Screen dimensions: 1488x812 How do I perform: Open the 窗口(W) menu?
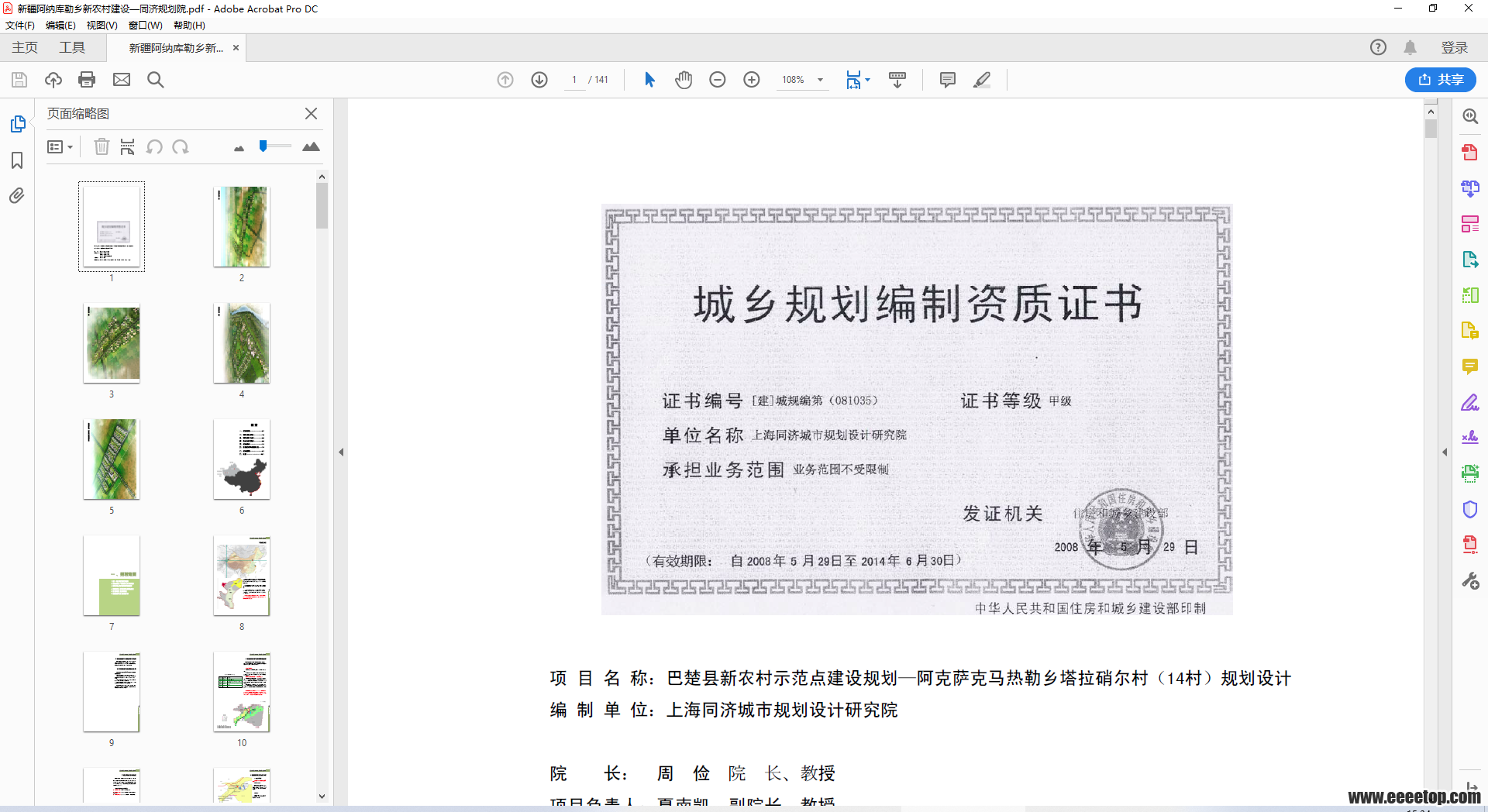[145, 26]
